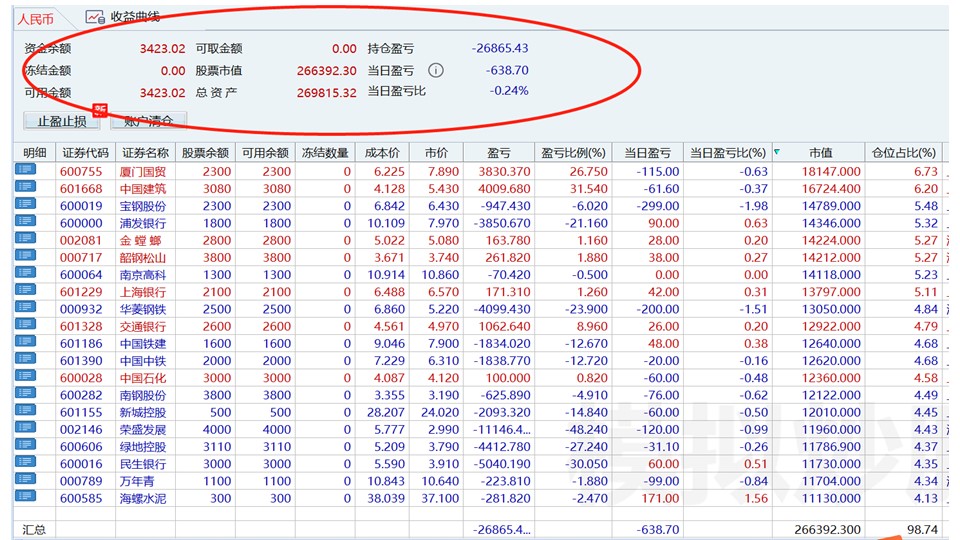Image resolution: width=960 pixels, height=540 pixels.
Task: Select stock name 南钢股份
Action: 143,395
